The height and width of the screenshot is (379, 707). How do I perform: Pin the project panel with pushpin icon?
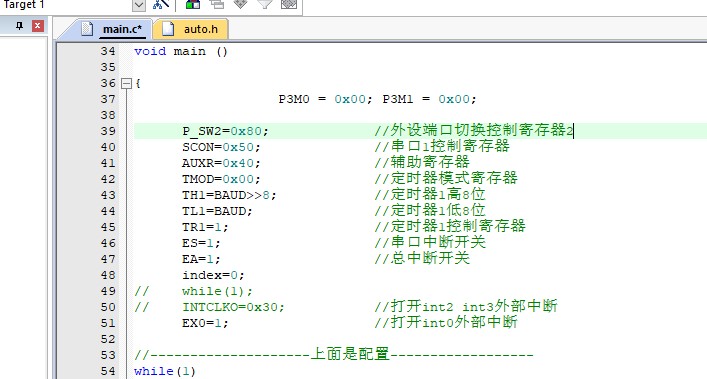coord(19,26)
